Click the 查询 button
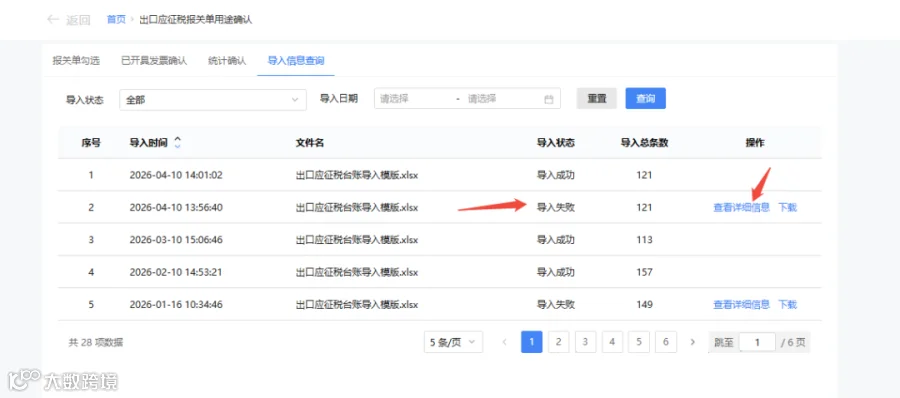 pos(645,99)
